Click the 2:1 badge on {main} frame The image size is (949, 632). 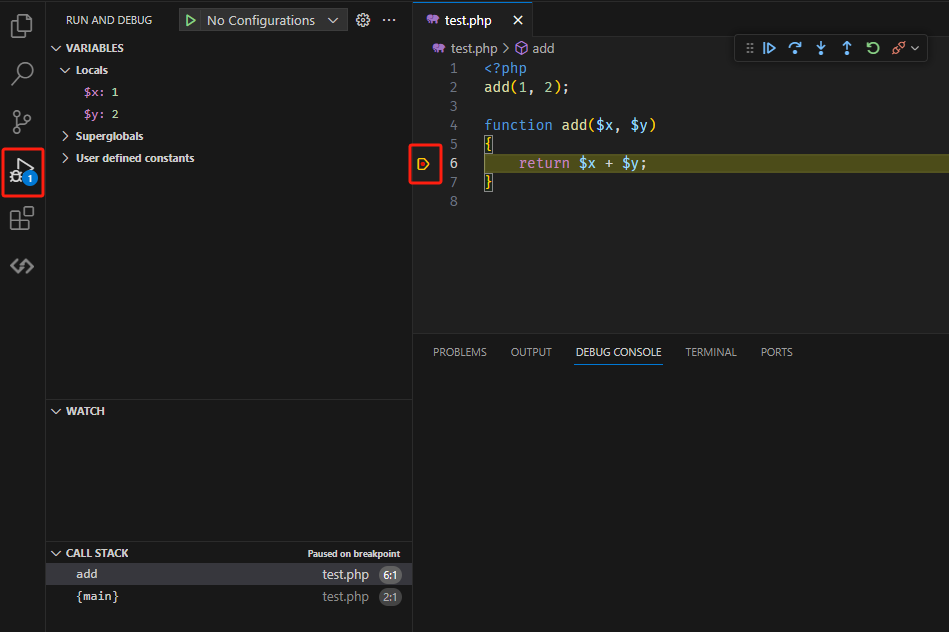390,597
